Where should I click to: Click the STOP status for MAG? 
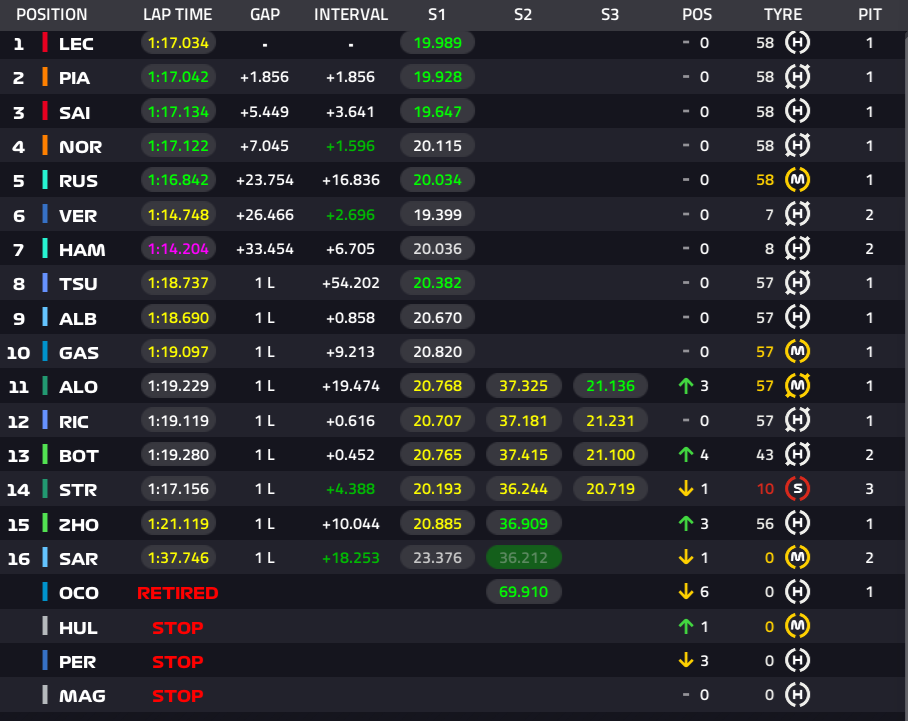(x=178, y=696)
